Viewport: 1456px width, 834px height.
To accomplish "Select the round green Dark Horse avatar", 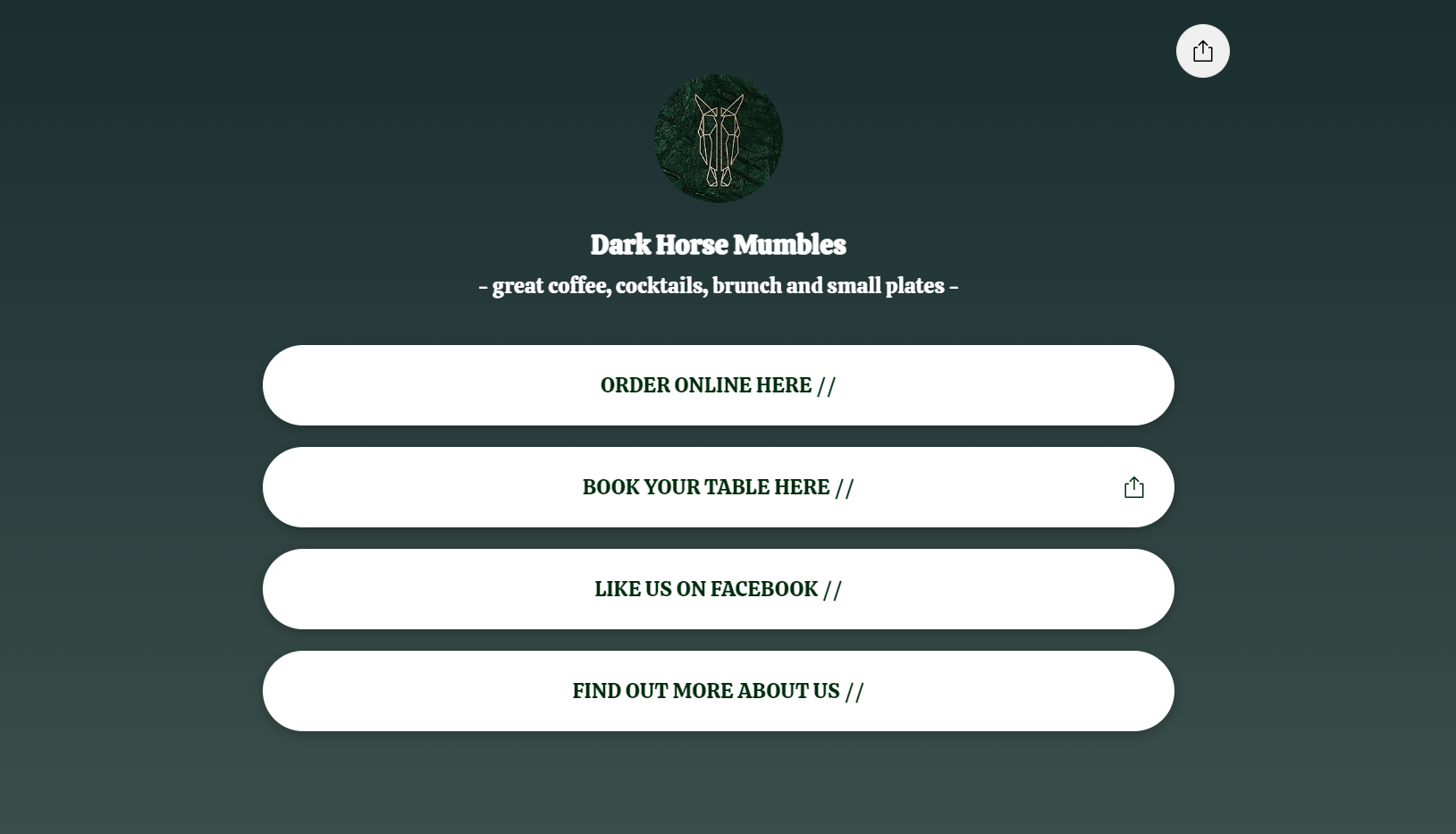I will pyautogui.click(x=719, y=139).
